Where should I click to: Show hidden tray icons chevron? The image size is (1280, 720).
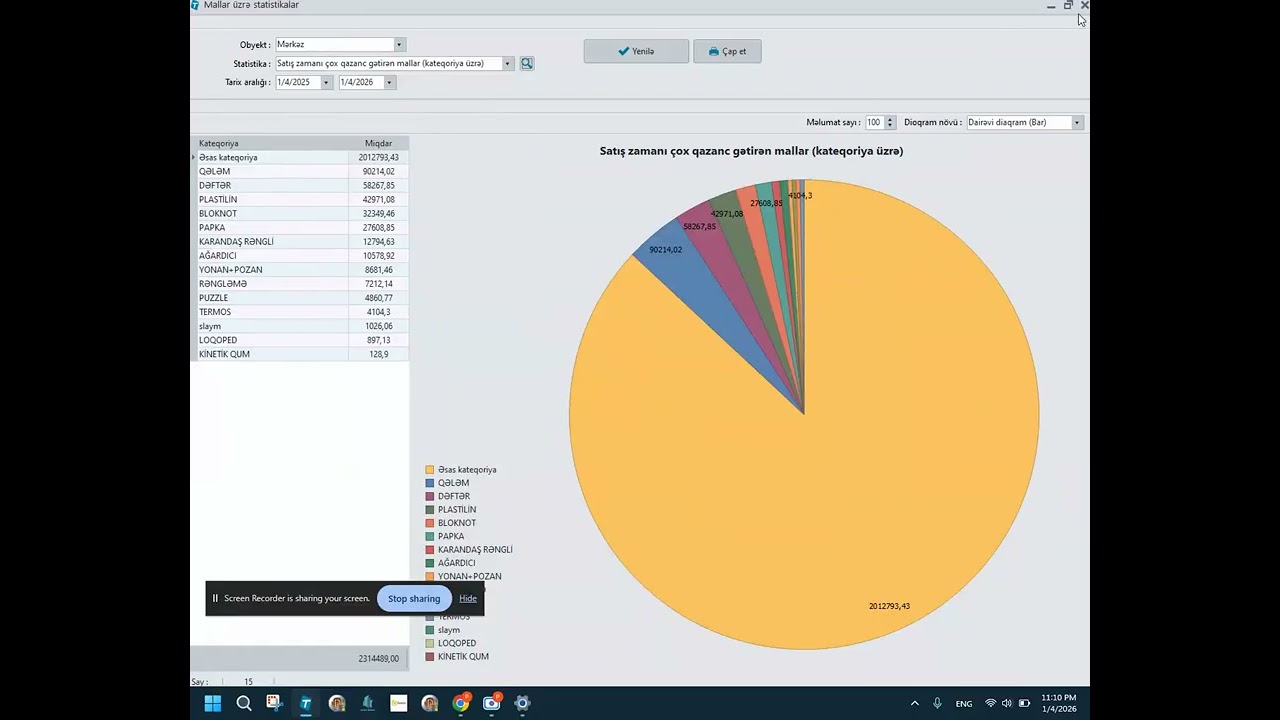click(914, 703)
